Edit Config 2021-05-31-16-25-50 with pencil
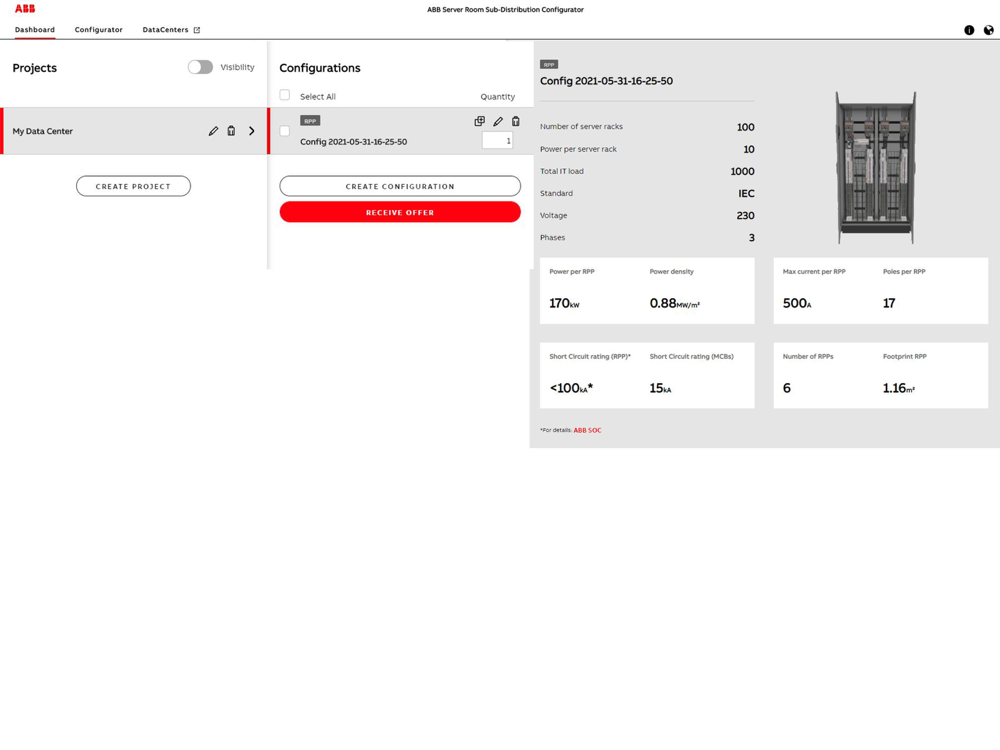The image size is (1000, 750). click(x=498, y=121)
